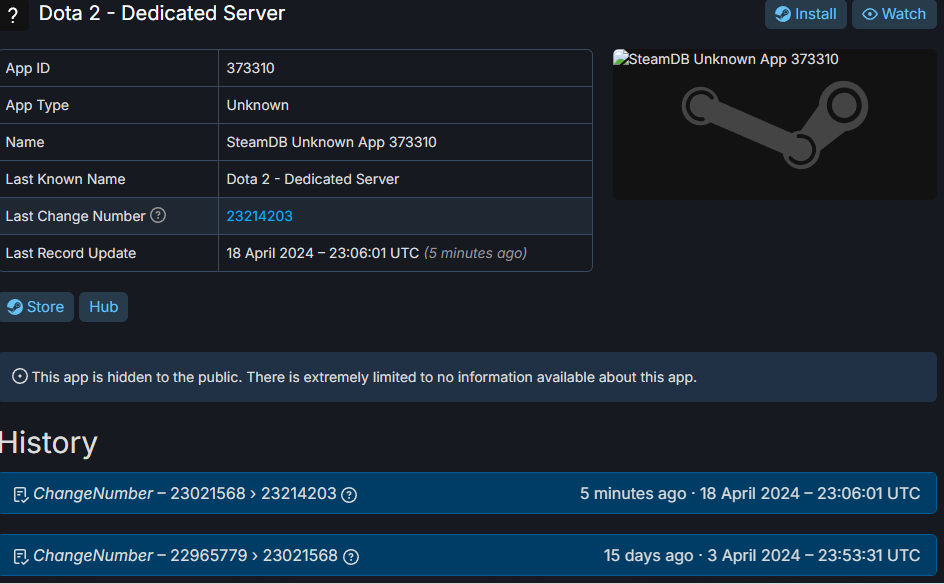Click help icon beside Last Change Number
The image size is (944, 584).
158,215
